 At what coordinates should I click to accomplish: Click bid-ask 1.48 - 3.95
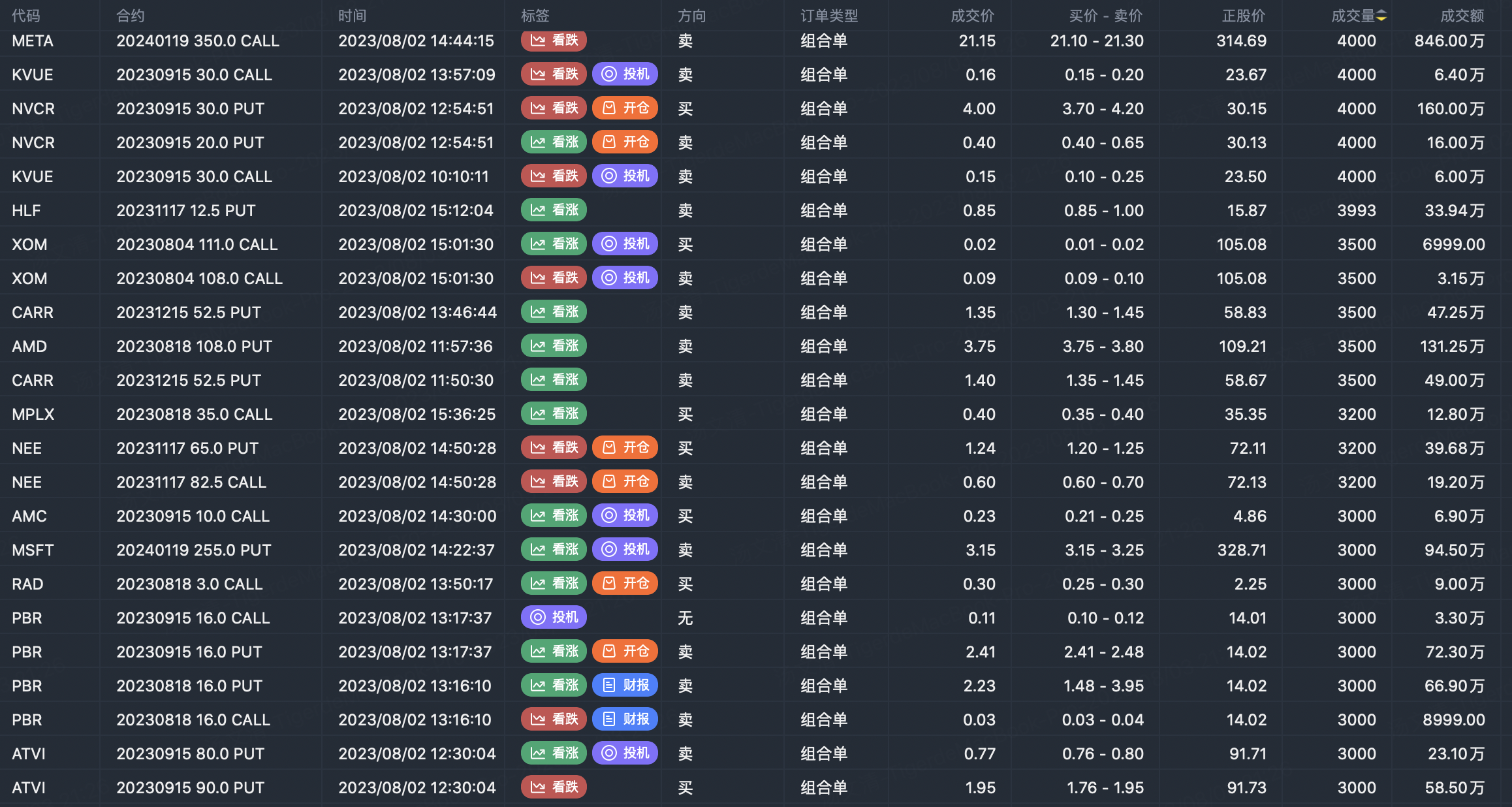click(1104, 686)
